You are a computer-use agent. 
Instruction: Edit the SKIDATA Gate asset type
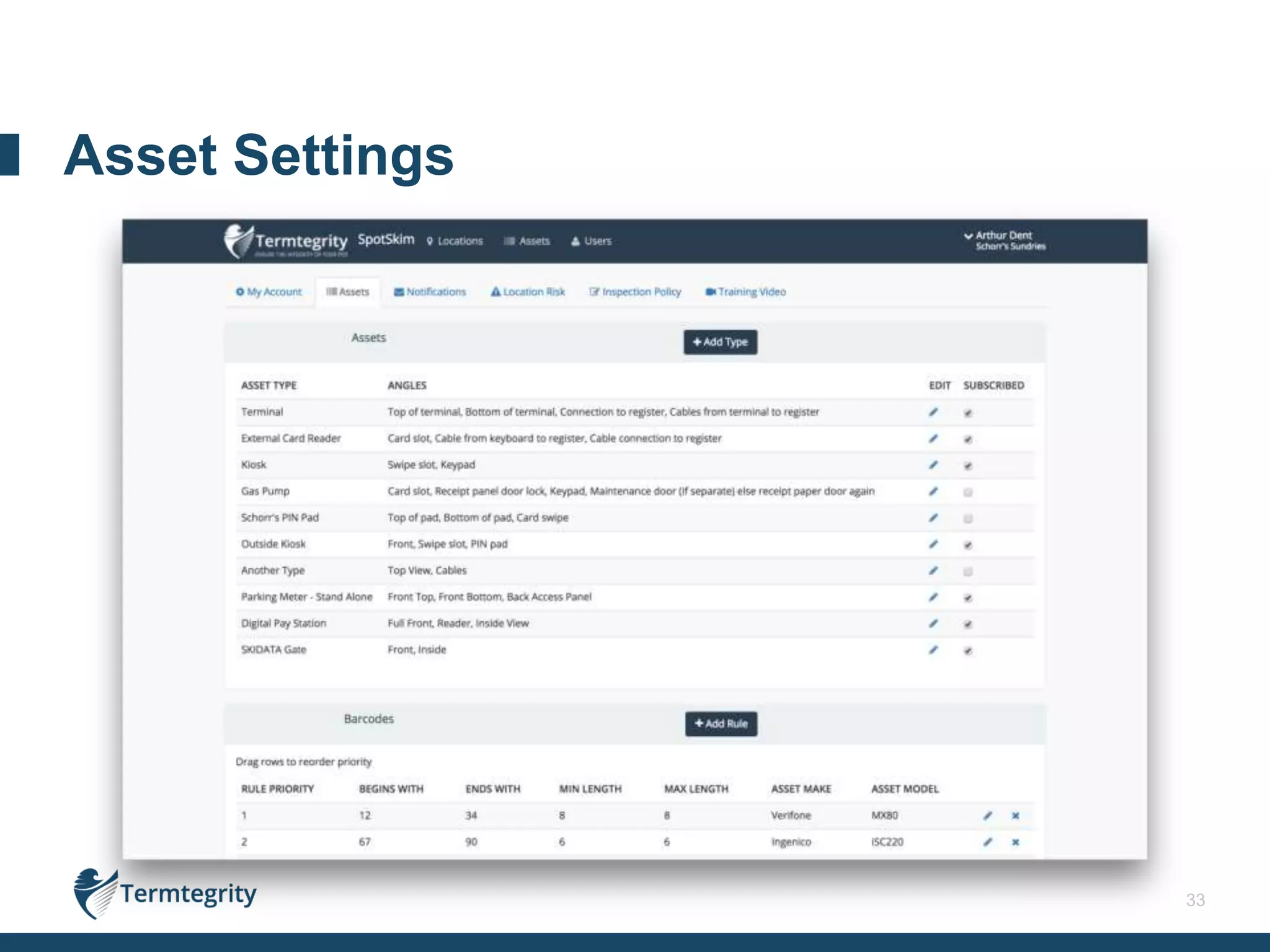[x=933, y=650]
